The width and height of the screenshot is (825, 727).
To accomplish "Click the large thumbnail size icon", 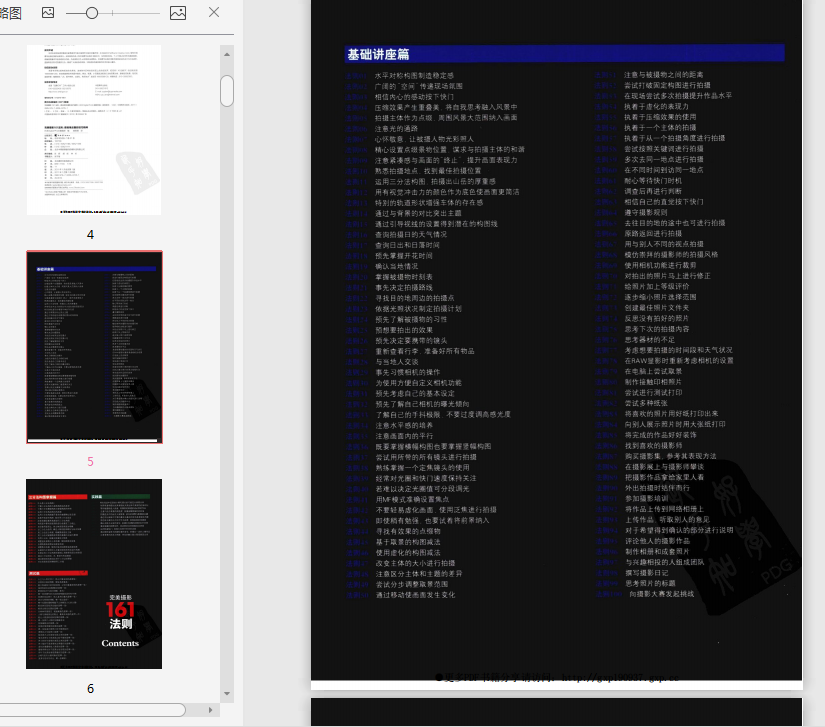I will [178, 13].
